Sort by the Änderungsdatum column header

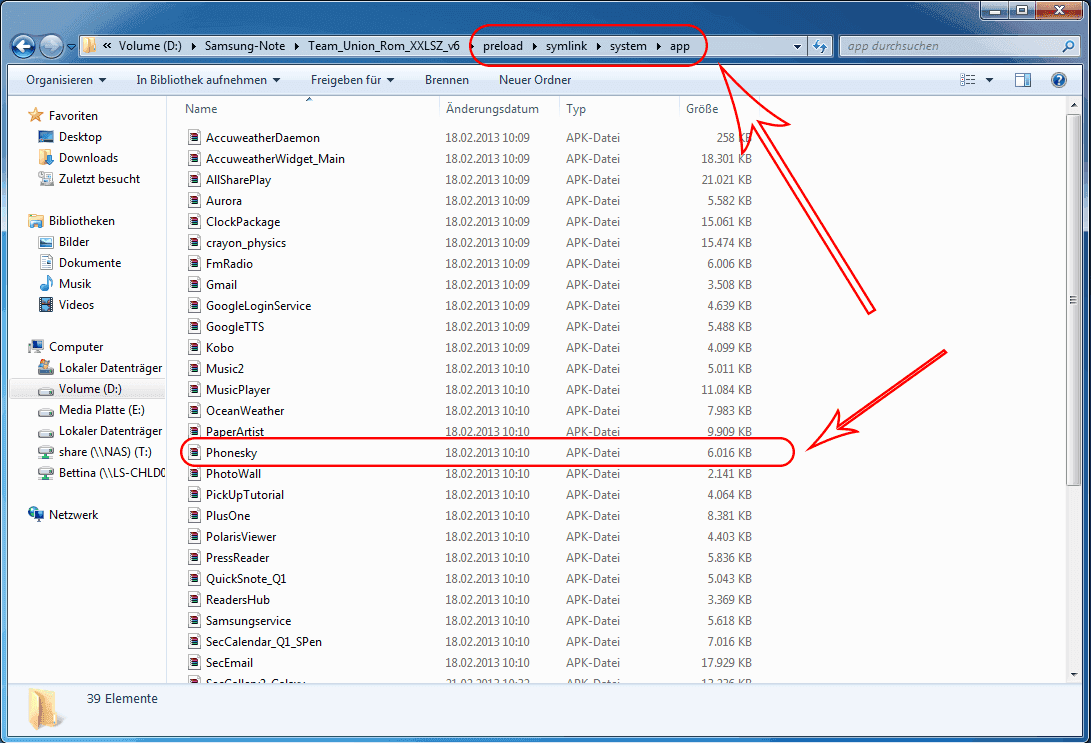coord(492,109)
